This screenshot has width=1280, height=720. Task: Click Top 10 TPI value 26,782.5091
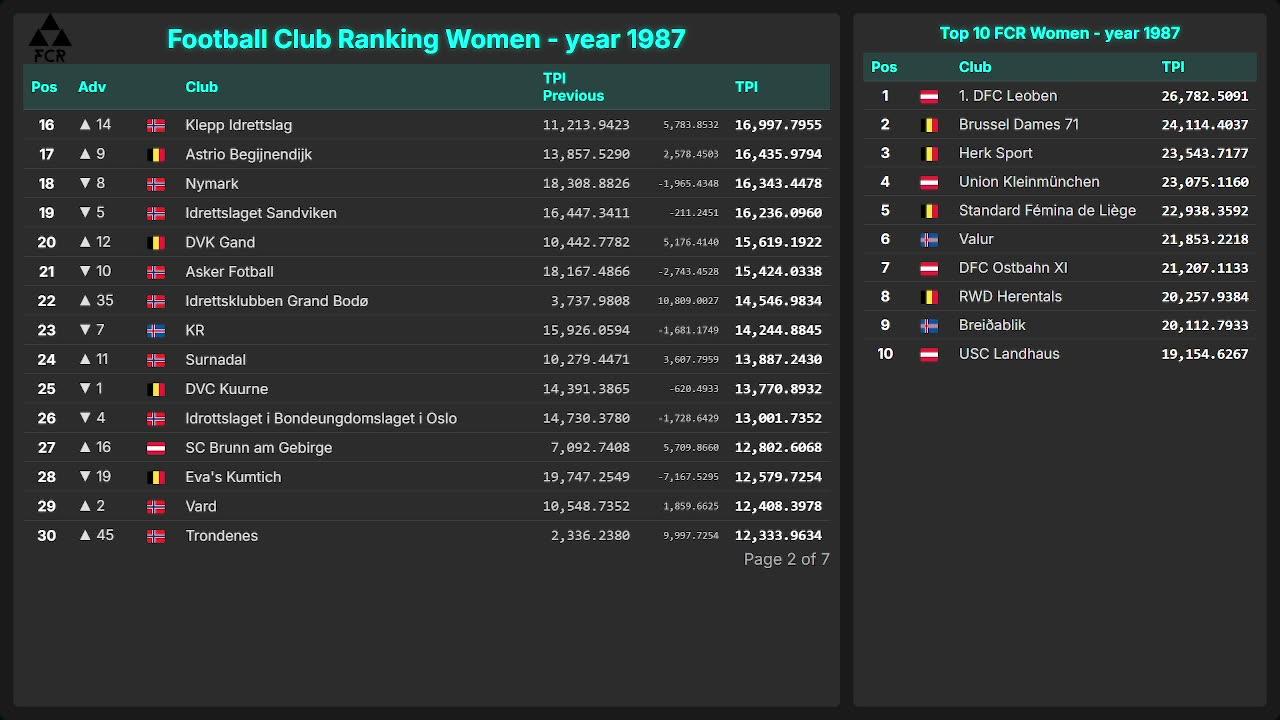click(1205, 96)
